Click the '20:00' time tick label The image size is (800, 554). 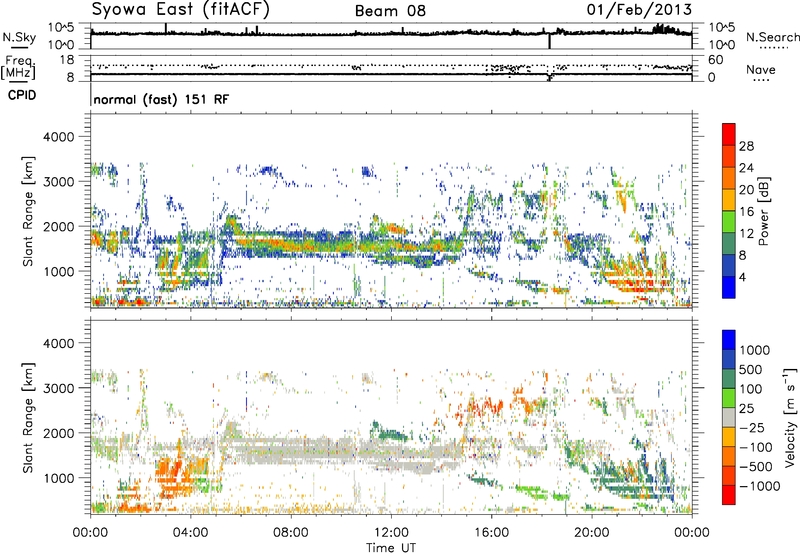tap(591, 533)
